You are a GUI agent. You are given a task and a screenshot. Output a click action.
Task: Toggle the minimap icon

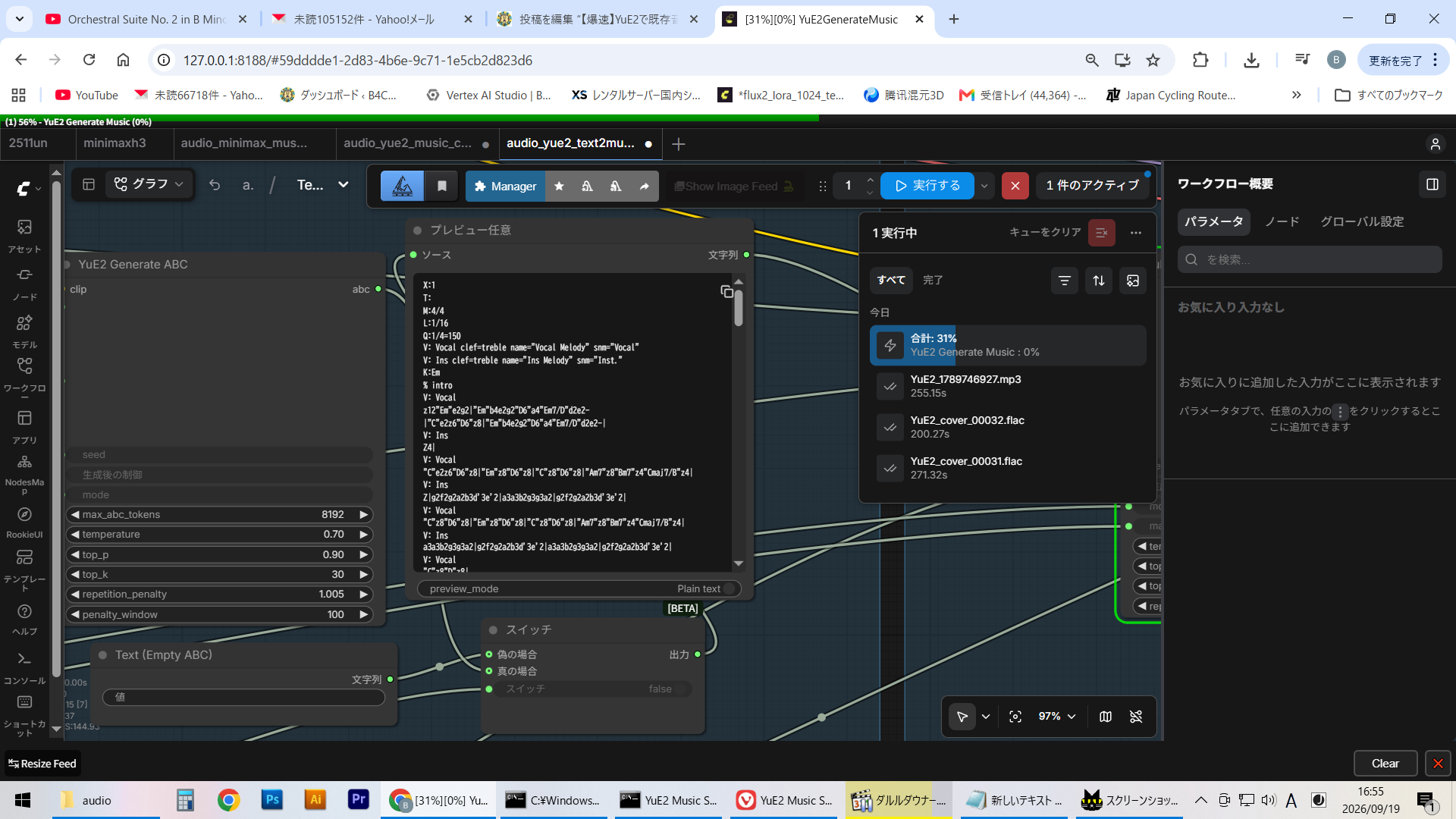(x=1106, y=717)
